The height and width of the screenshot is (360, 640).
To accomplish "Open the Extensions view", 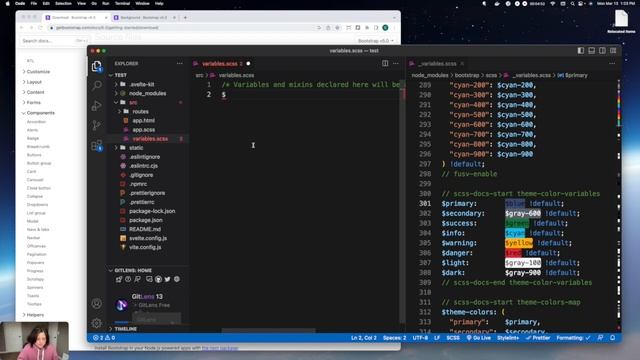I will (97, 145).
